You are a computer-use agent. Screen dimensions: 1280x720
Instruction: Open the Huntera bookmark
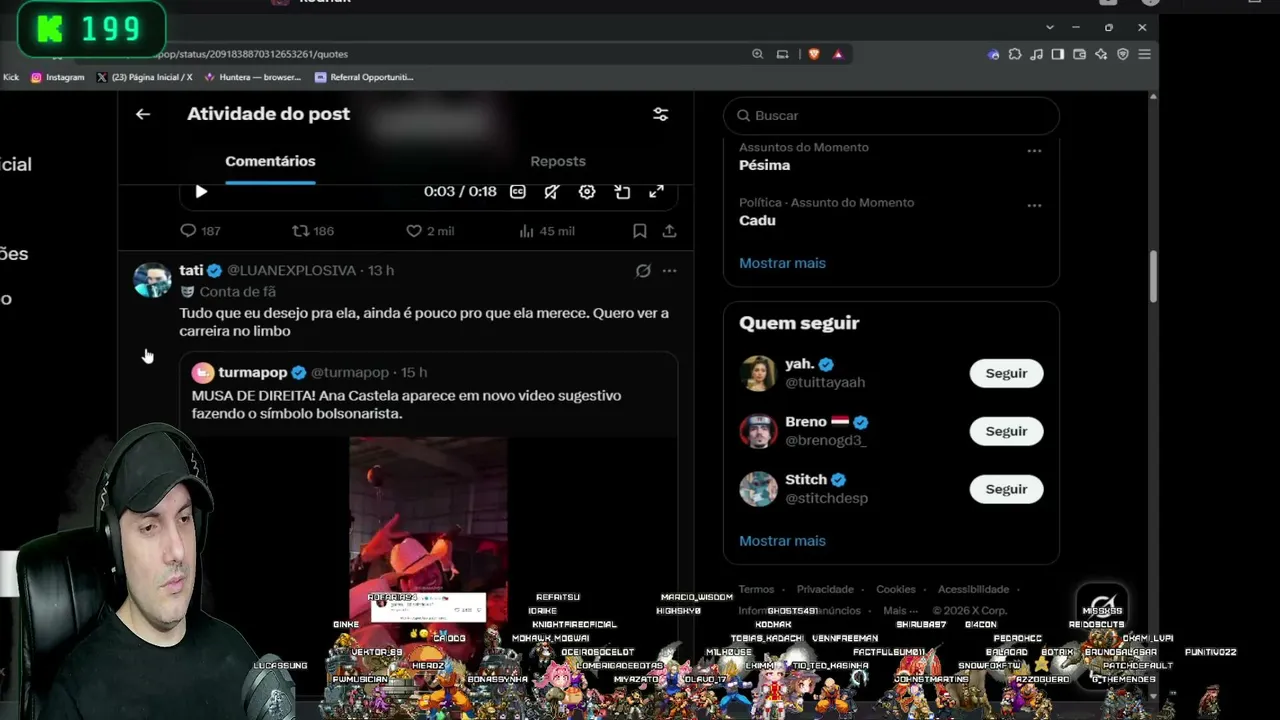pyautogui.click(x=252, y=77)
